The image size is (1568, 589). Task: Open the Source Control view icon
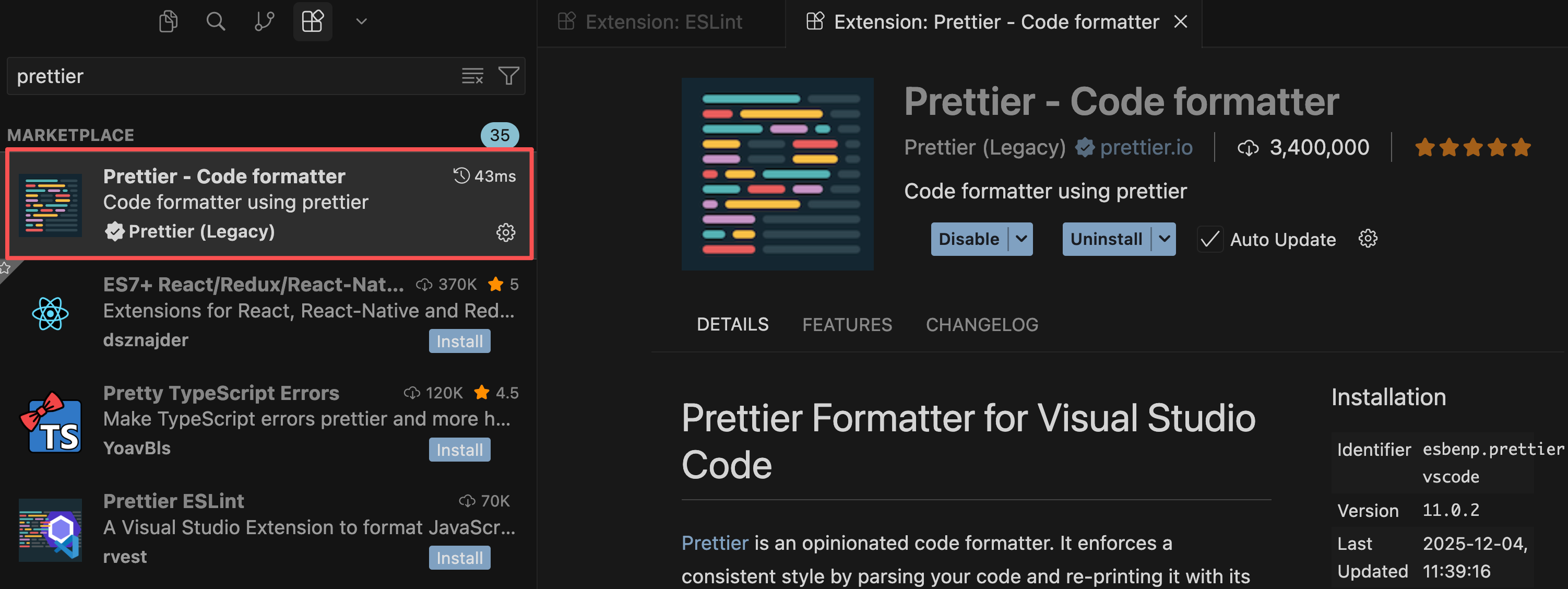click(x=264, y=22)
